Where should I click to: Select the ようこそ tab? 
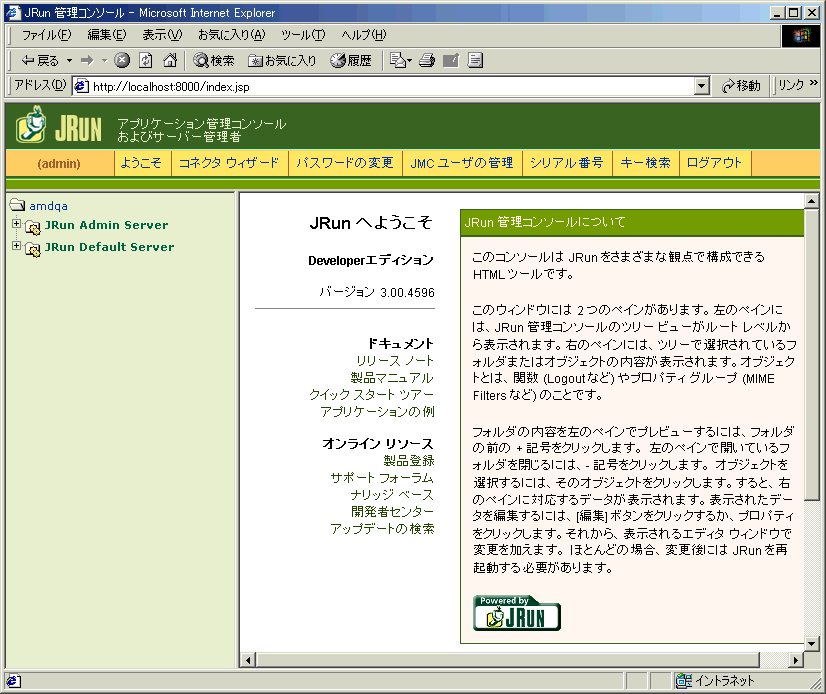(141, 163)
